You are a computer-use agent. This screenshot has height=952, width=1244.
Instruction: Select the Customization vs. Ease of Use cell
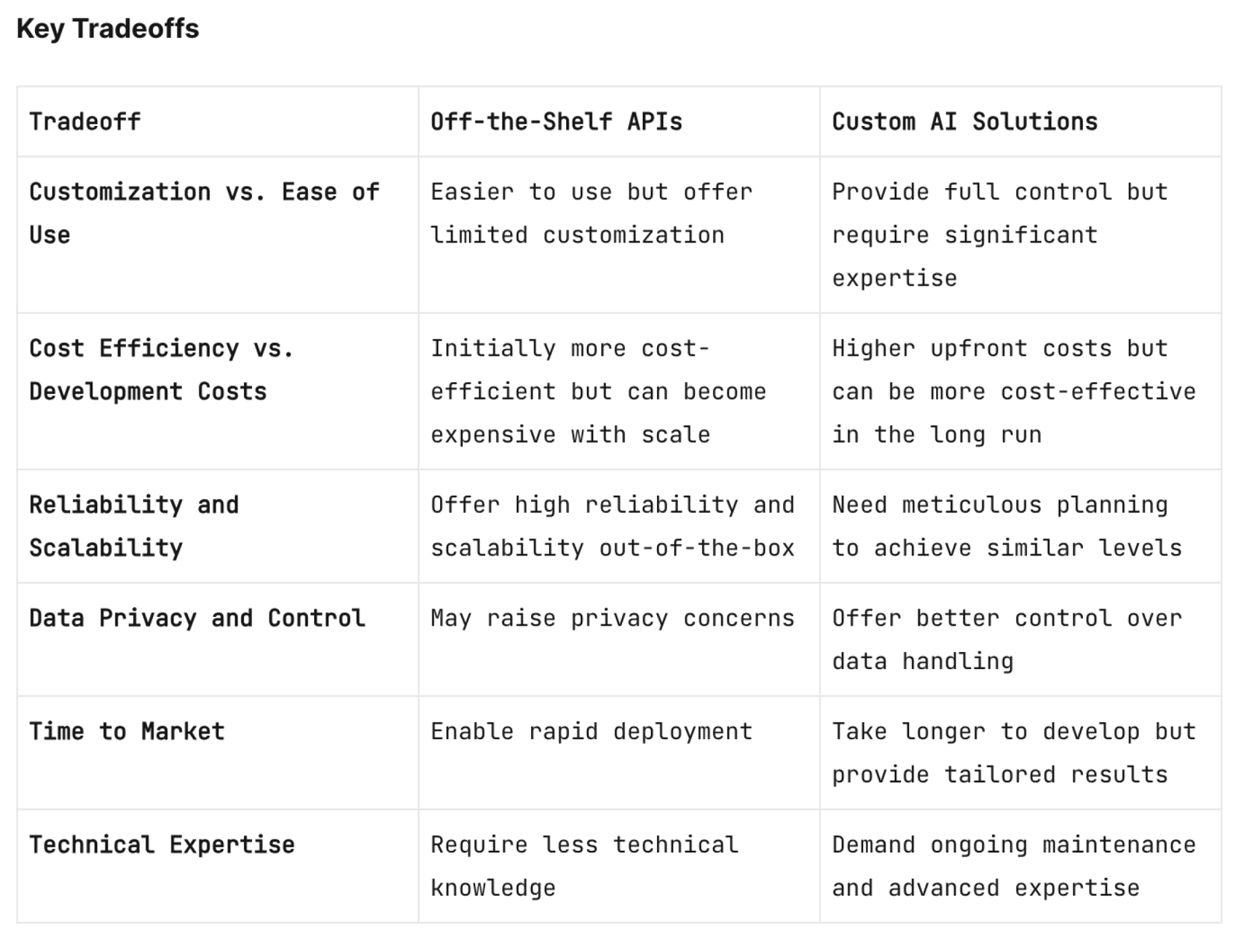(x=218, y=235)
